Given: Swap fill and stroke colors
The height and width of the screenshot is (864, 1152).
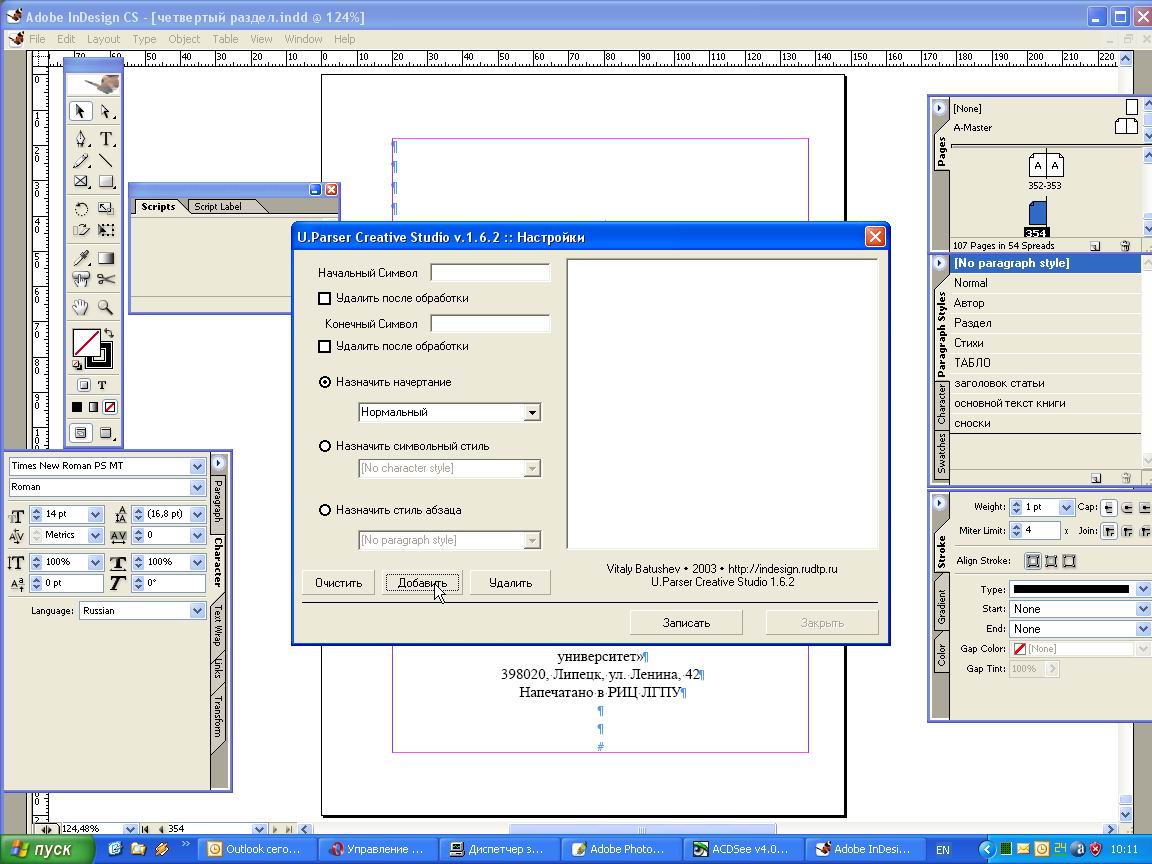Looking at the screenshot, I should (109, 332).
